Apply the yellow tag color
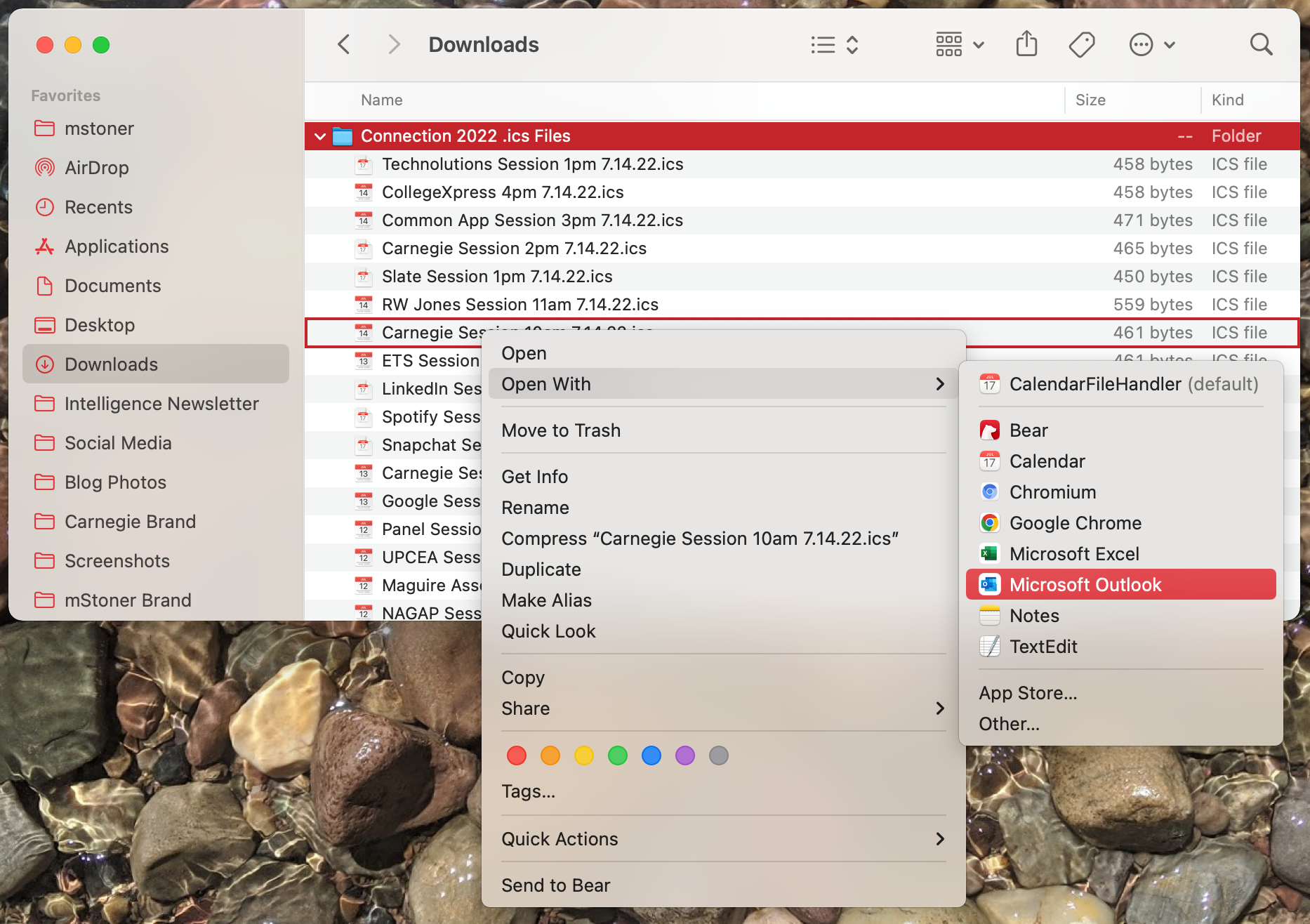This screenshot has height=924, width=1310. [x=584, y=755]
